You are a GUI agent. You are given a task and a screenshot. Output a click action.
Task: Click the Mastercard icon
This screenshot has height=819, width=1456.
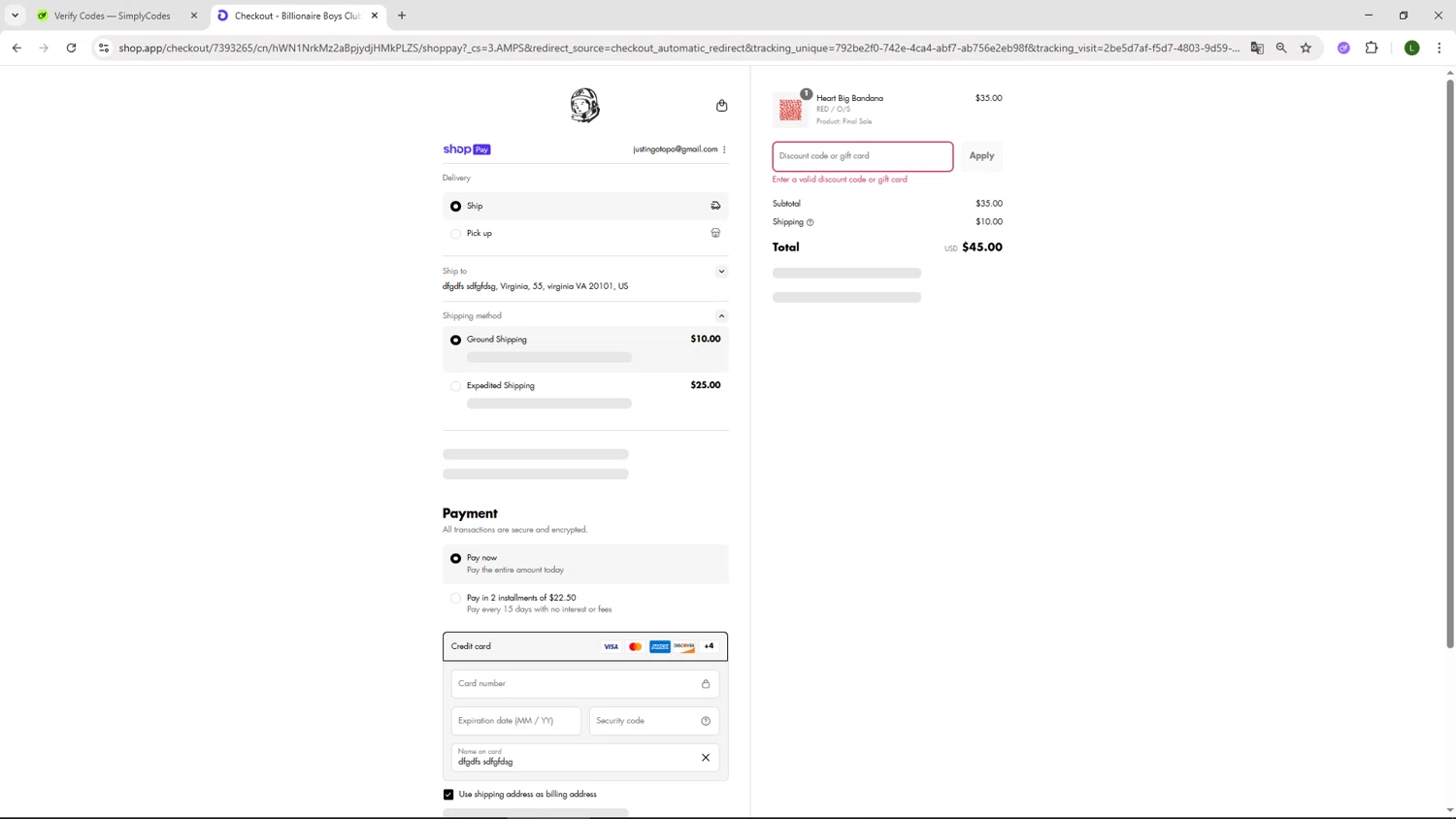tap(635, 646)
